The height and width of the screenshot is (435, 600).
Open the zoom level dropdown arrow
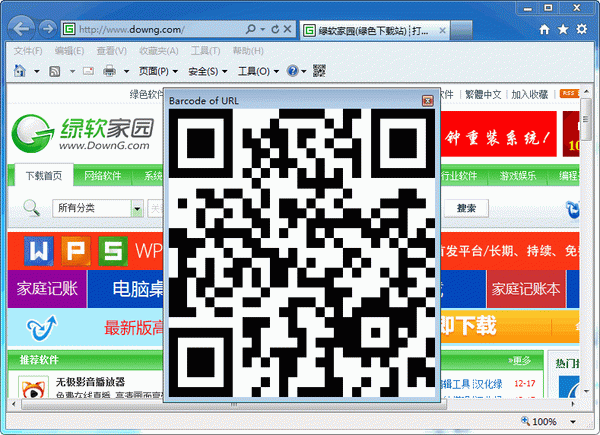573,422
